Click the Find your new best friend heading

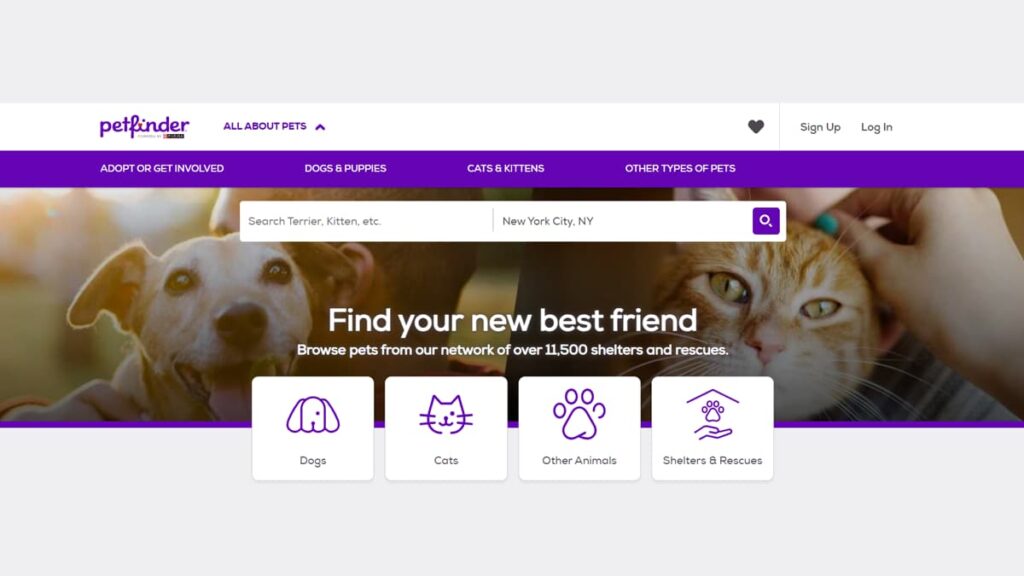click(x=513, y=320)
